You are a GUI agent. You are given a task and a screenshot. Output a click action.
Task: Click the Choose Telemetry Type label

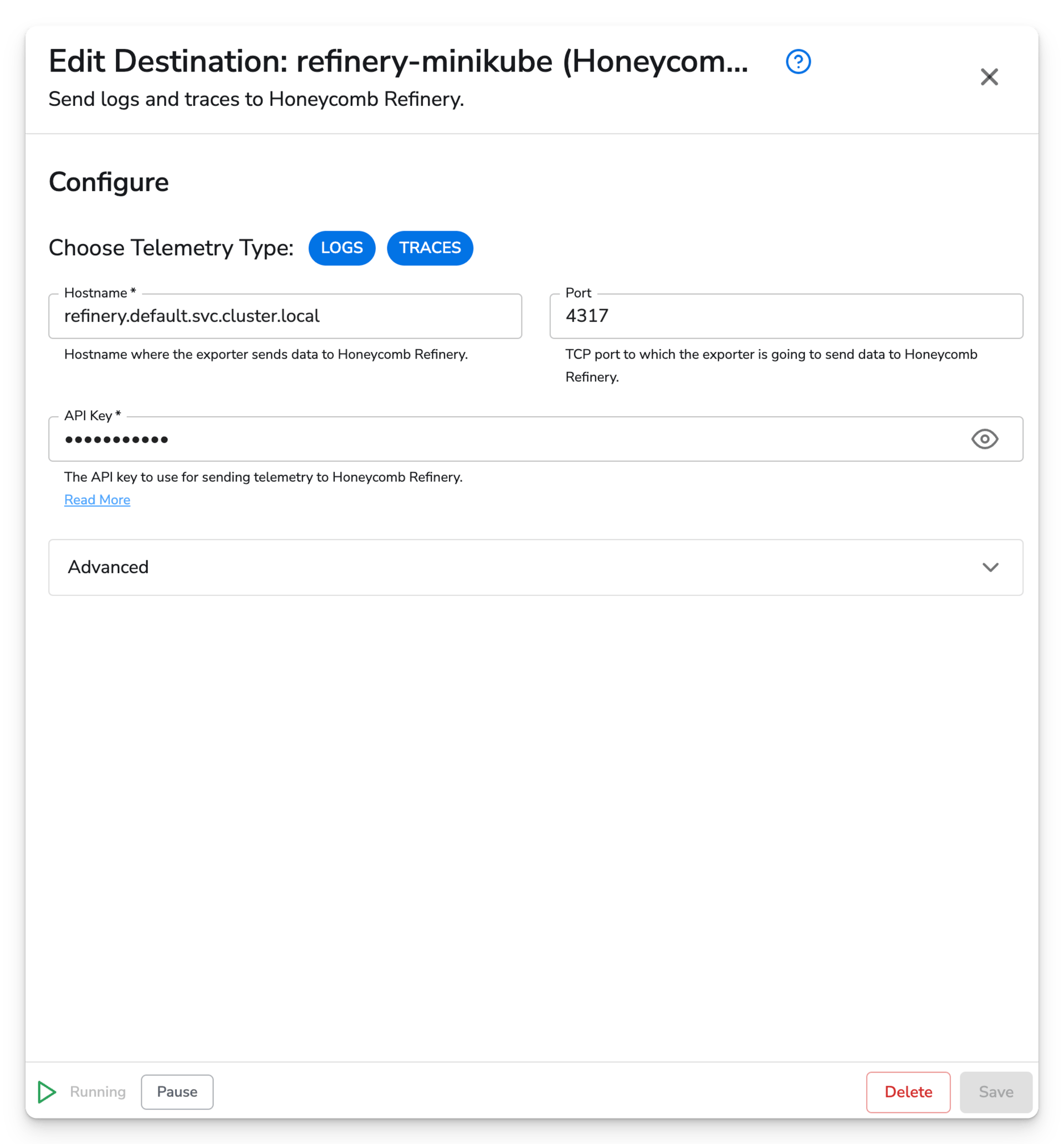coord(171,248)
